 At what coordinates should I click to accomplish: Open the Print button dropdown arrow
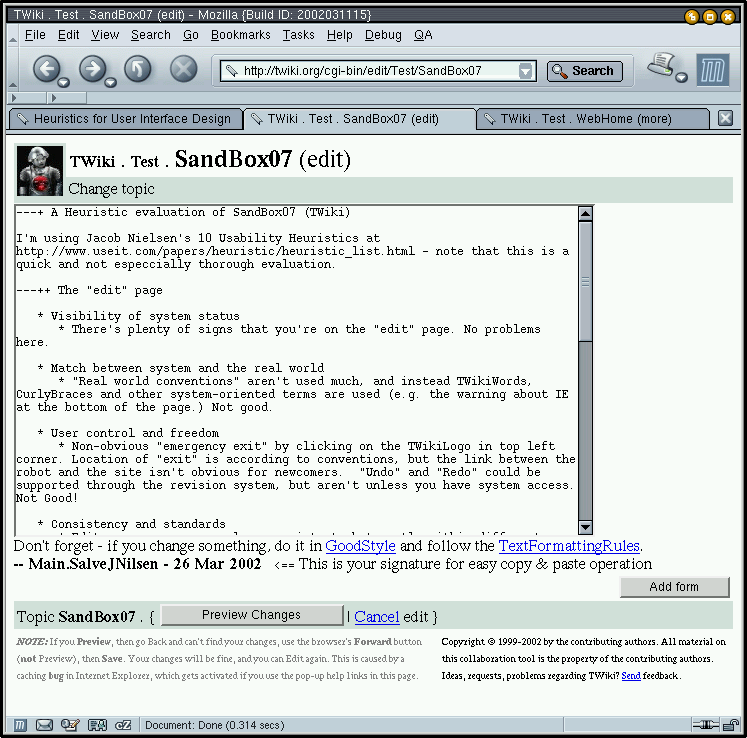tap(682, 77)
